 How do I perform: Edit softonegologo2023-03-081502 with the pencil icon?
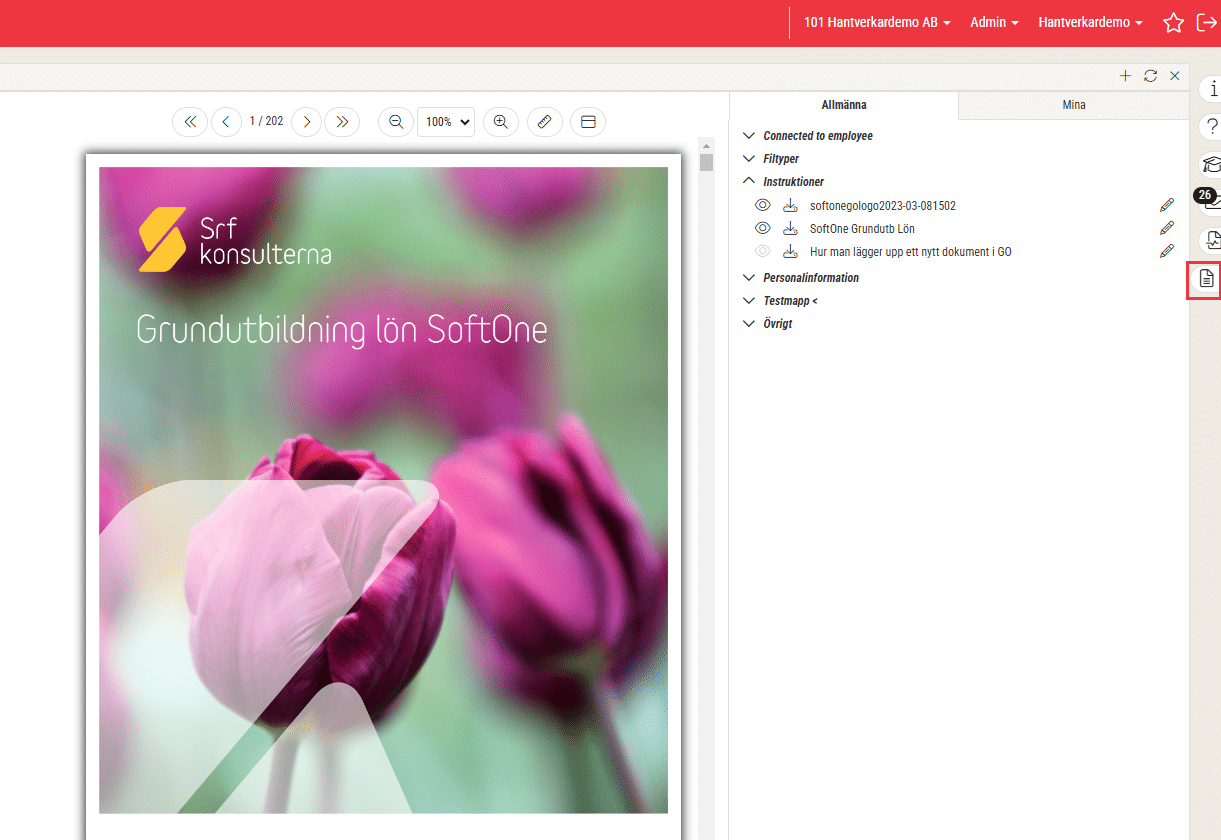pyautogui.click(x=1167, y=205)
